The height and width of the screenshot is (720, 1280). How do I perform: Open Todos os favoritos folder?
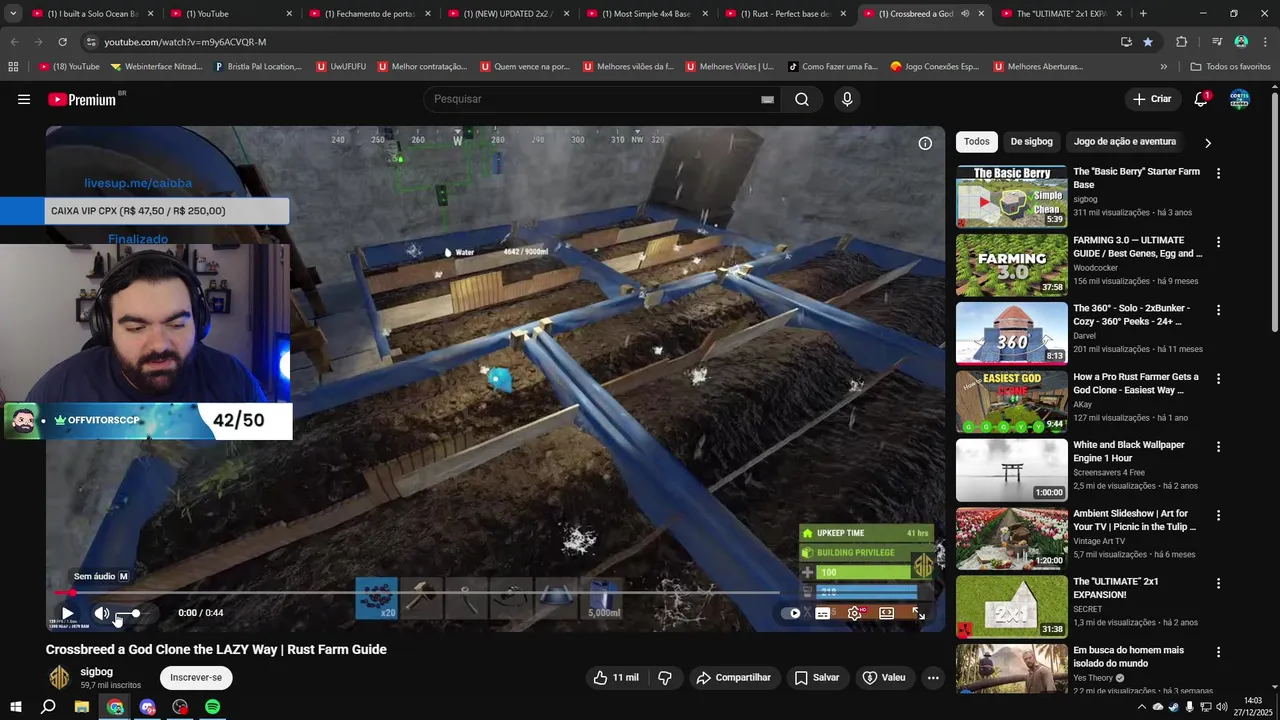point(1230,67)
